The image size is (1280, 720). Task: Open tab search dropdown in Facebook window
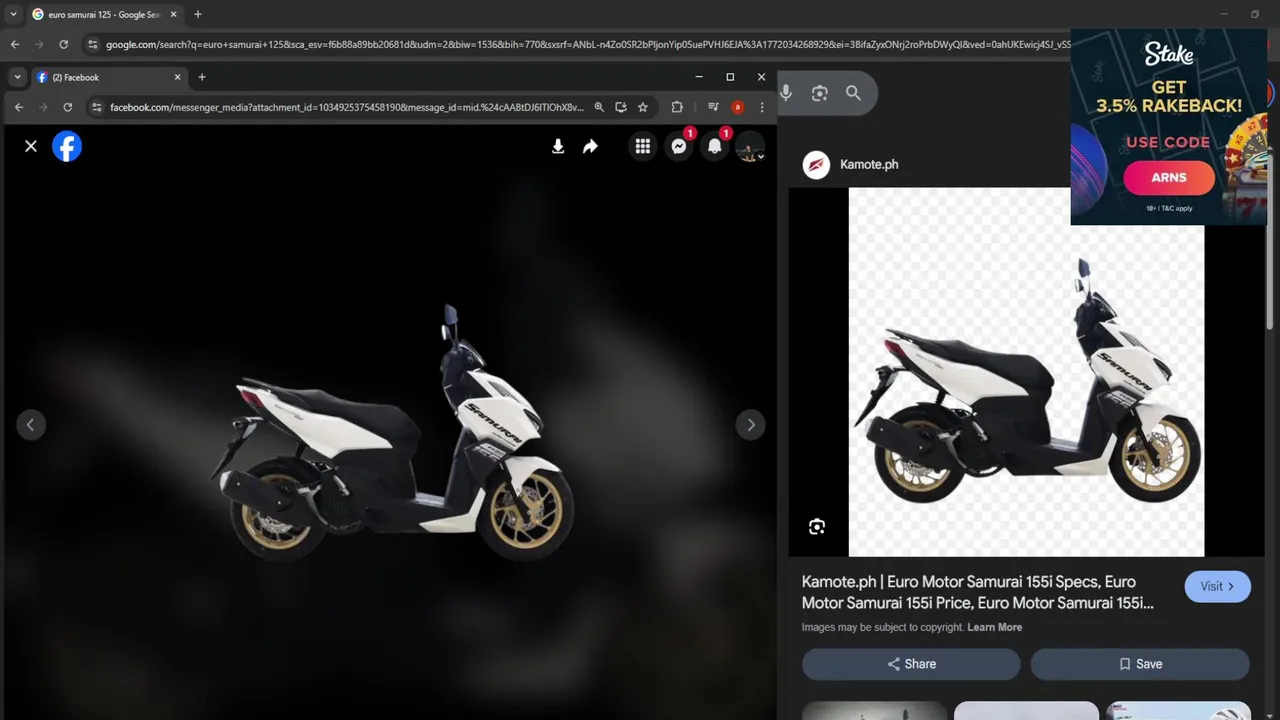[x=17, y=77]
